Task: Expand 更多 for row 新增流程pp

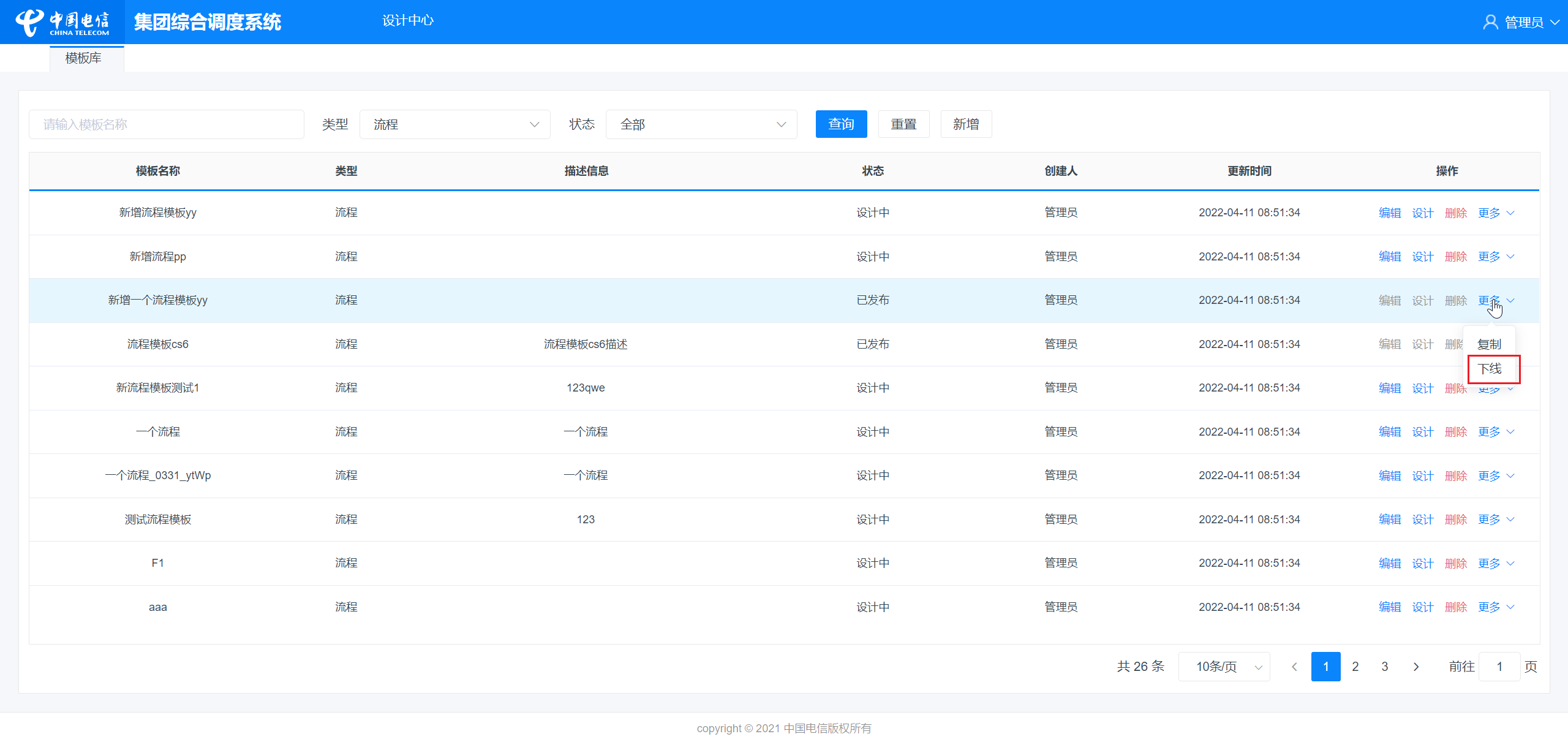Action: coord(1496,257)
